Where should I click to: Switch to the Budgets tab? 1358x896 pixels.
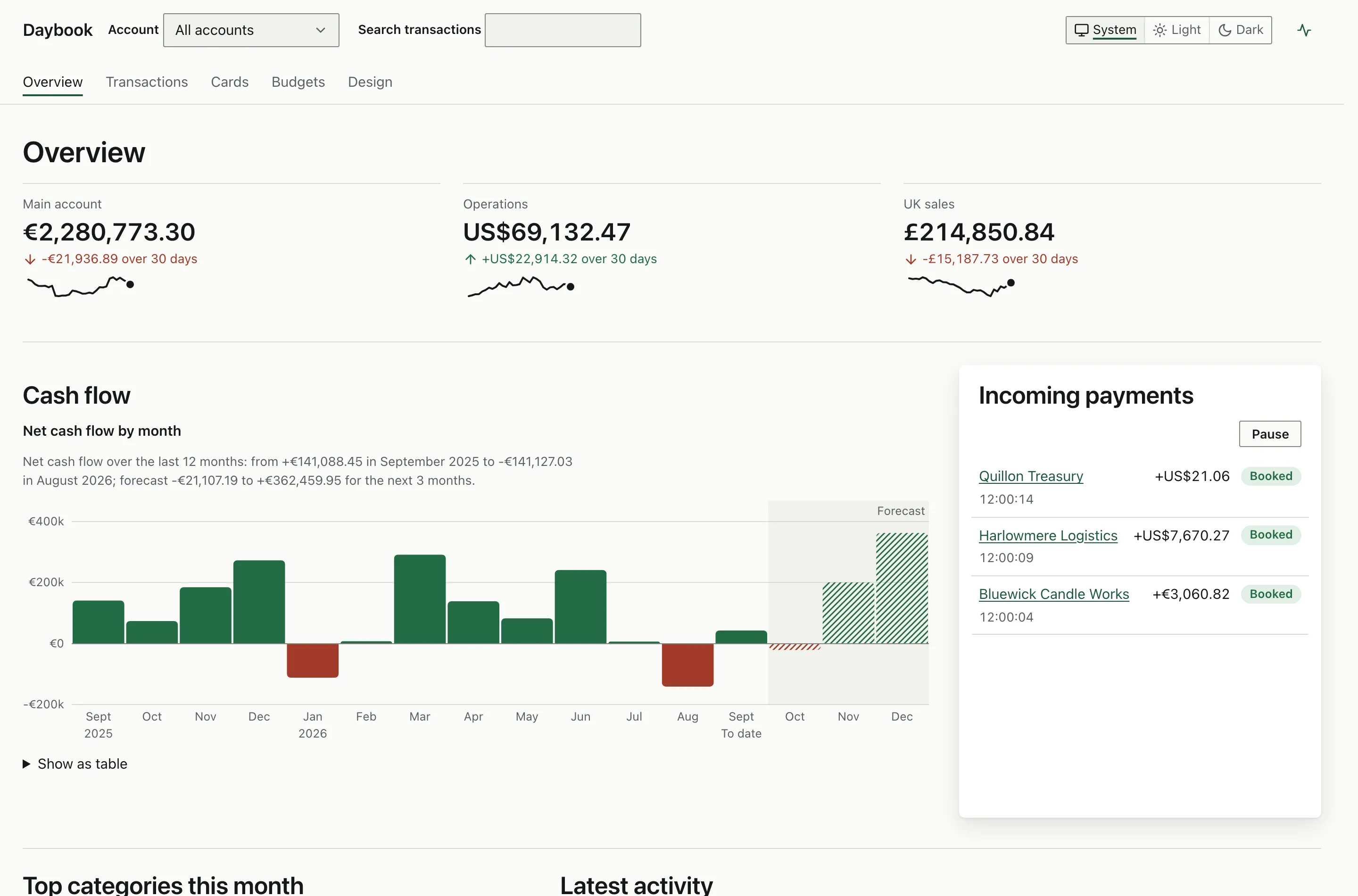(x=298, y=82)
